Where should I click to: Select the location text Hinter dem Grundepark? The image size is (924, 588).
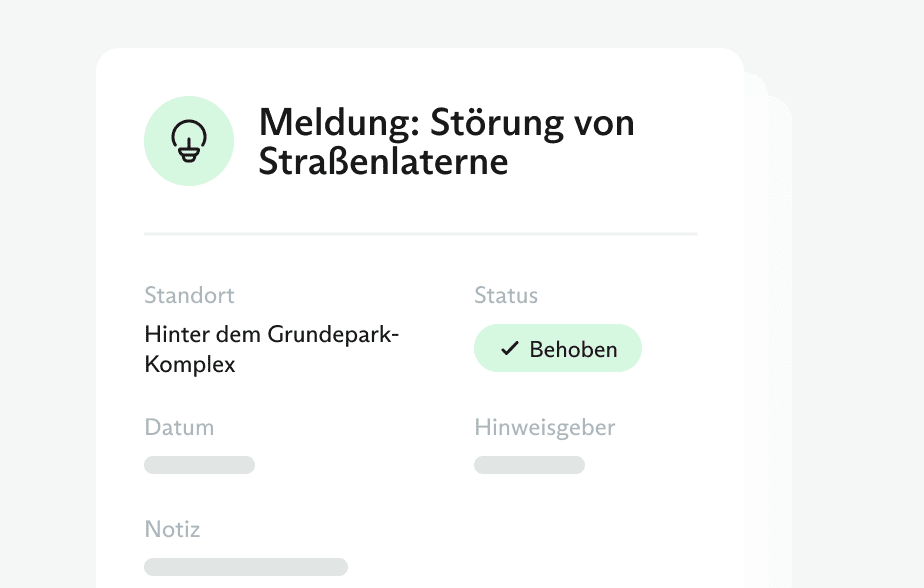coord(271,334)
